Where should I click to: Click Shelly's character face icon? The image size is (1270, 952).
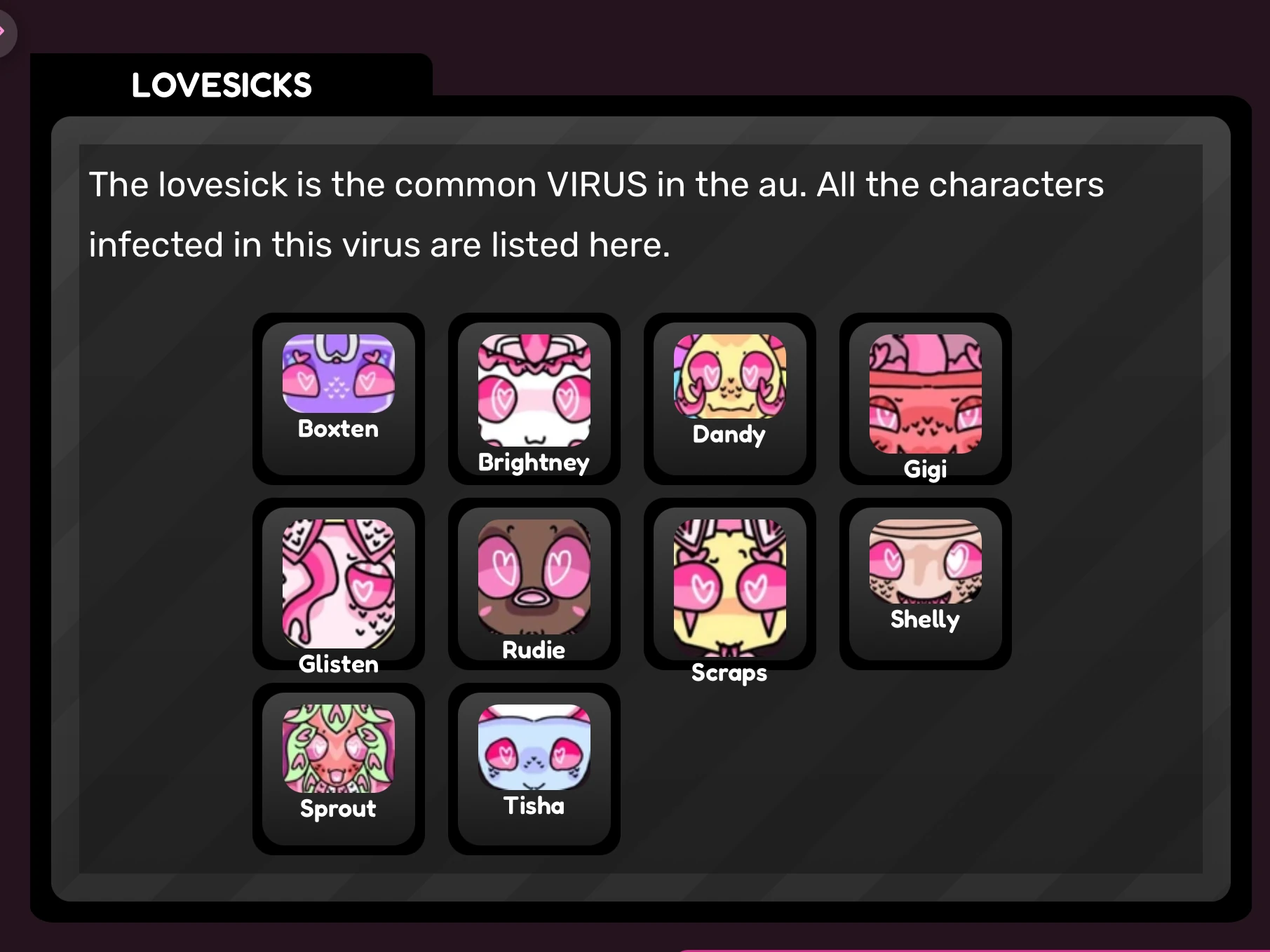[x=925, y=561]
